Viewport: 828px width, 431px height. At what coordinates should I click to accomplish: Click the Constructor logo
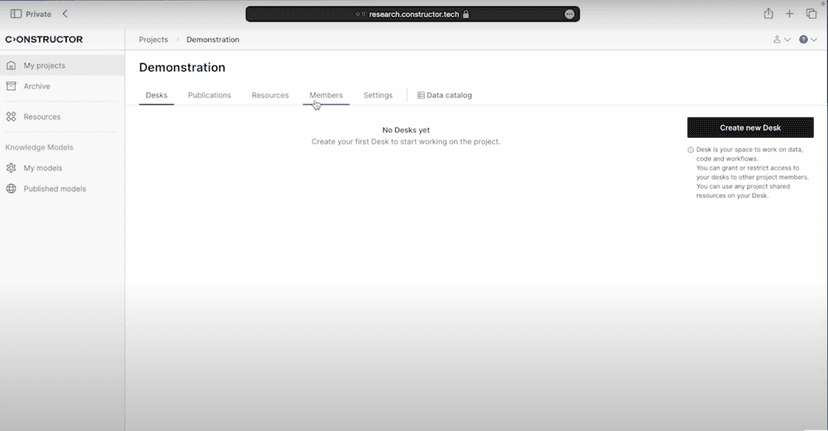[x=44, y=39]
